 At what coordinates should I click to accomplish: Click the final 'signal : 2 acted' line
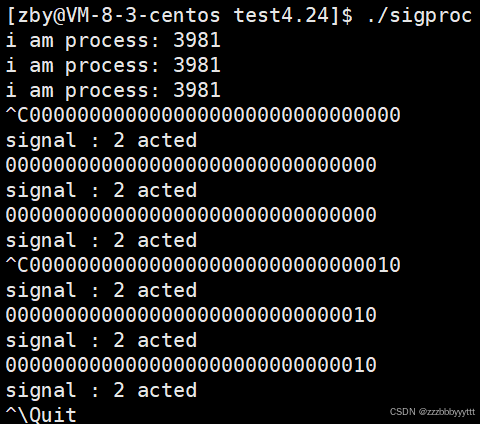[101, 391]
